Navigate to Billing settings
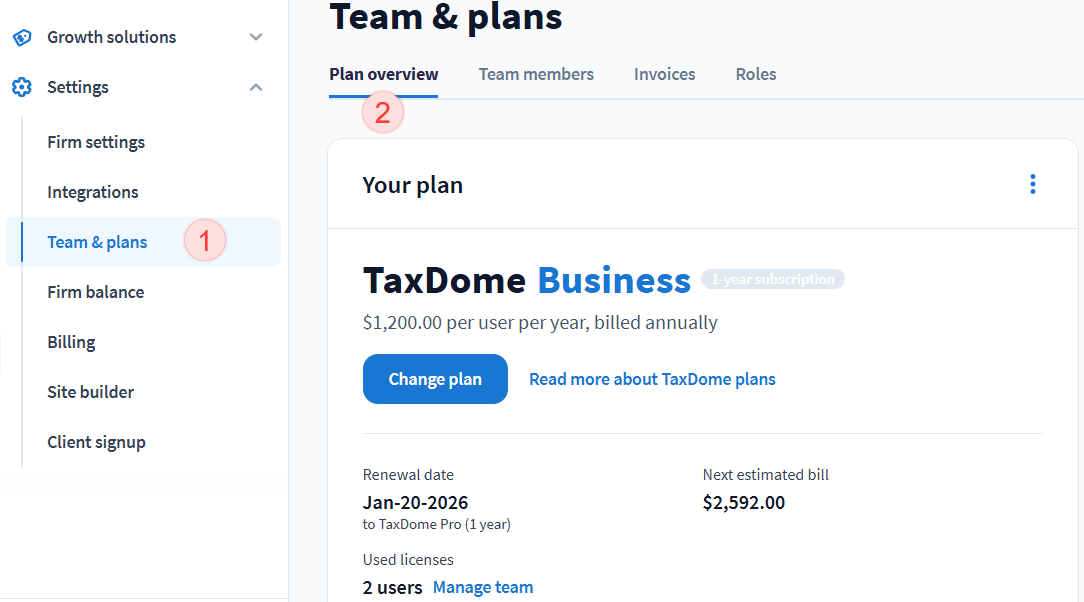Viewport: 1084px width, 602px height. pyautogui.click(x=71, y=342)
